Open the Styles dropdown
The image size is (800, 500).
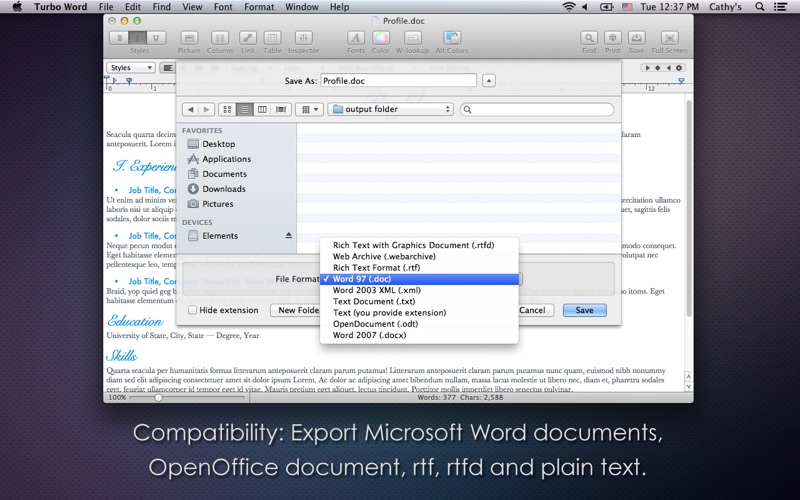tap(131, 67)
